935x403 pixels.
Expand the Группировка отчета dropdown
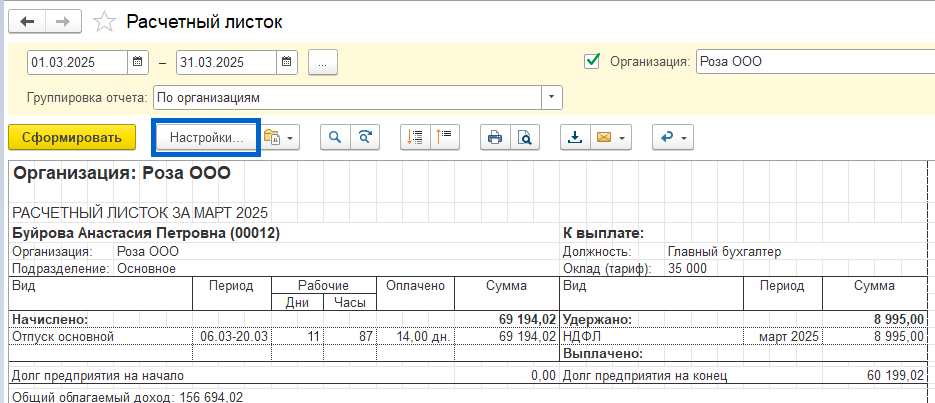(x=552, y=98)
